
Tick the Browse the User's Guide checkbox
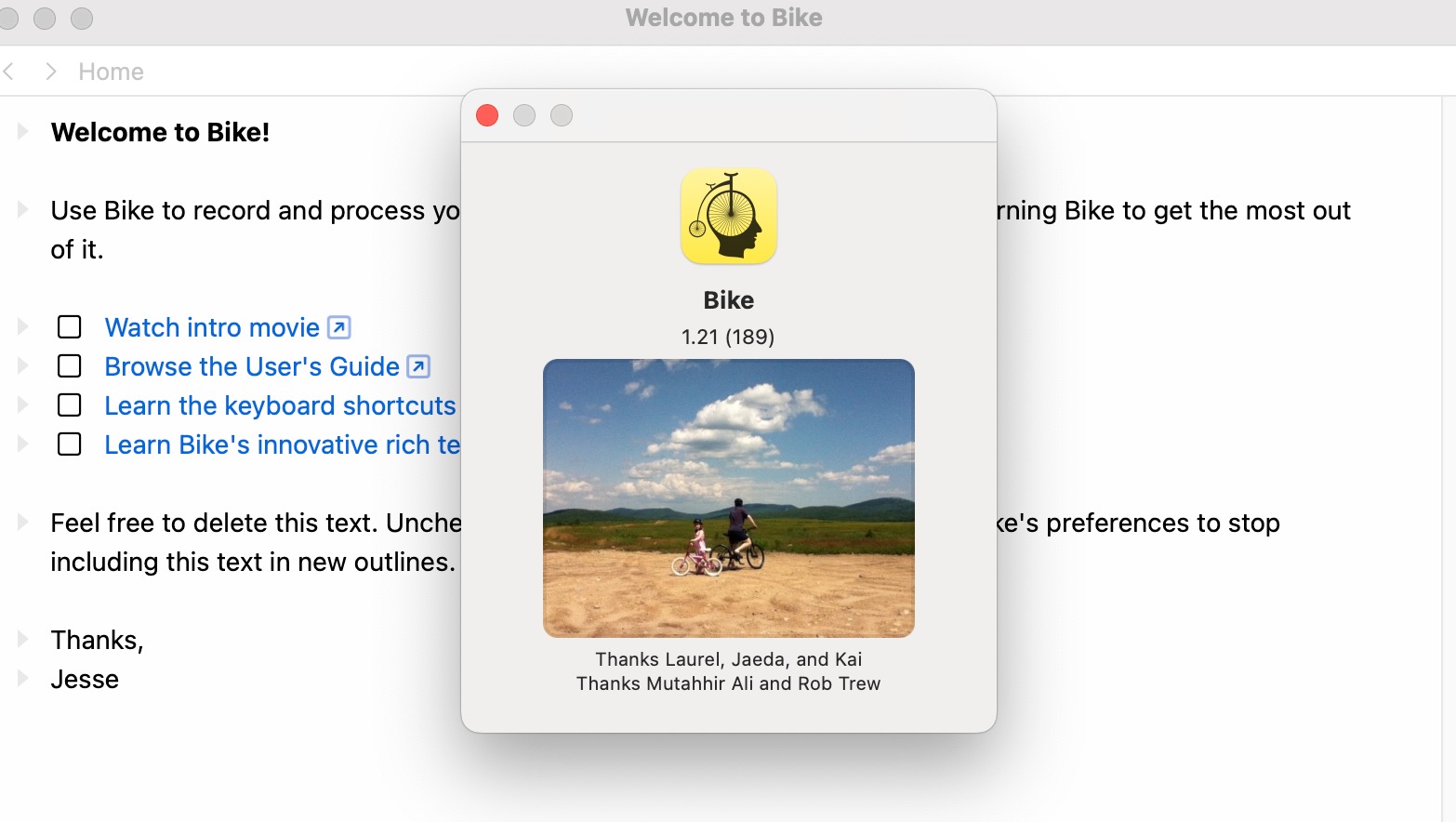click(70, 366)
